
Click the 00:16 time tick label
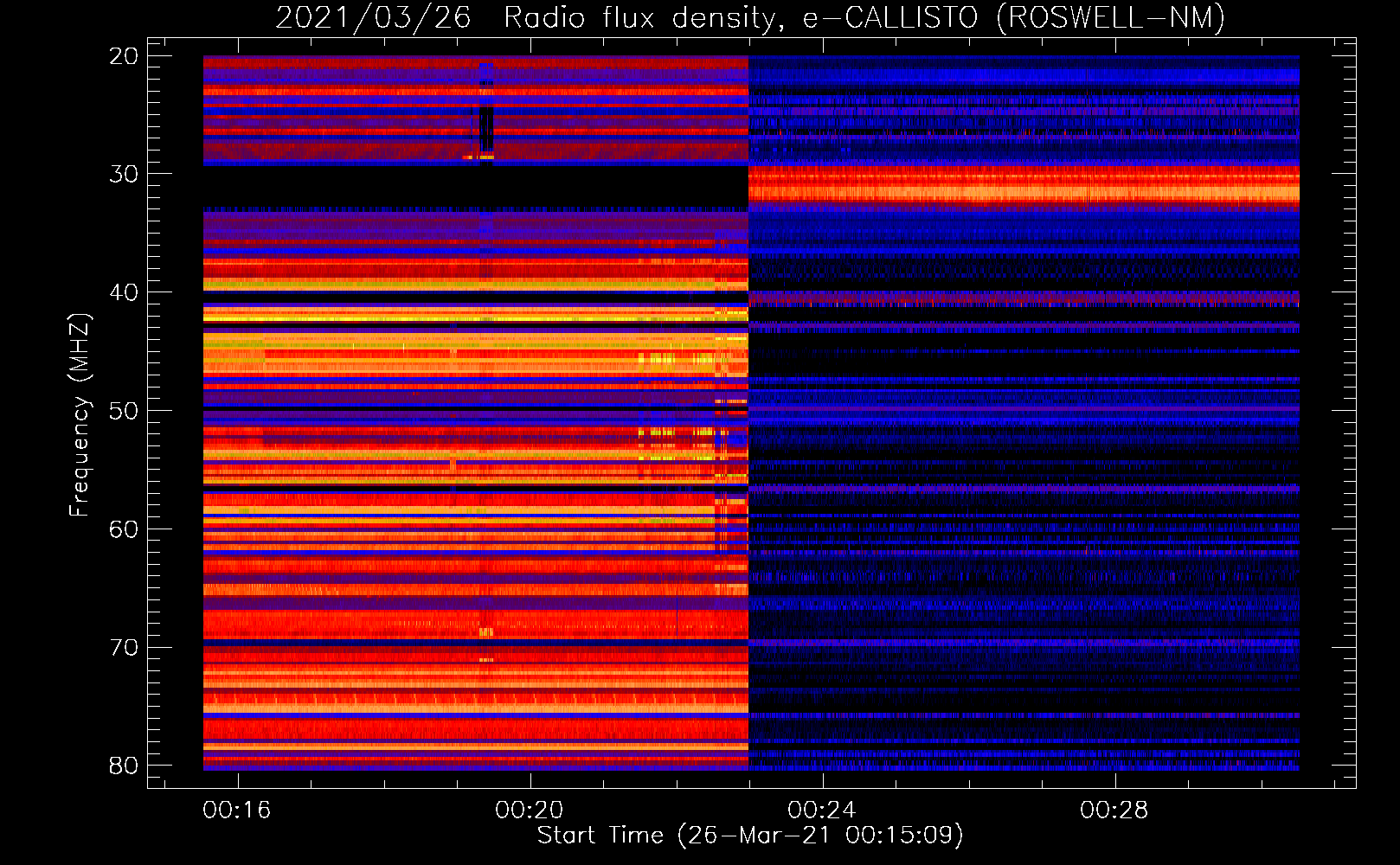[x=237, y=811]
